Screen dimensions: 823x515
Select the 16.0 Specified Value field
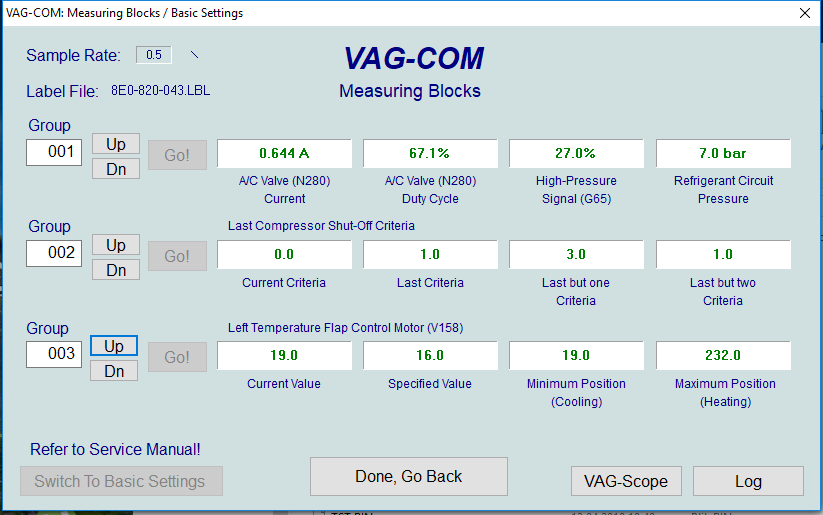coord(430,355)
